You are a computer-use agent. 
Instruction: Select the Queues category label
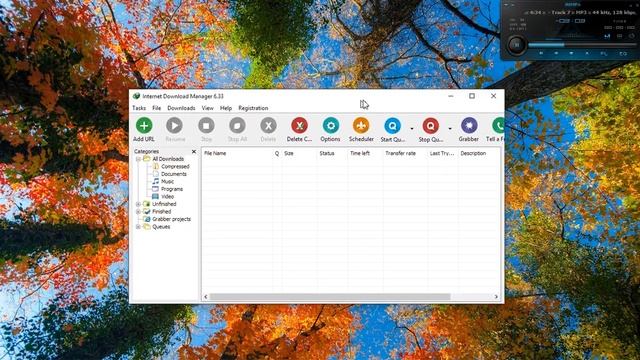161,227
